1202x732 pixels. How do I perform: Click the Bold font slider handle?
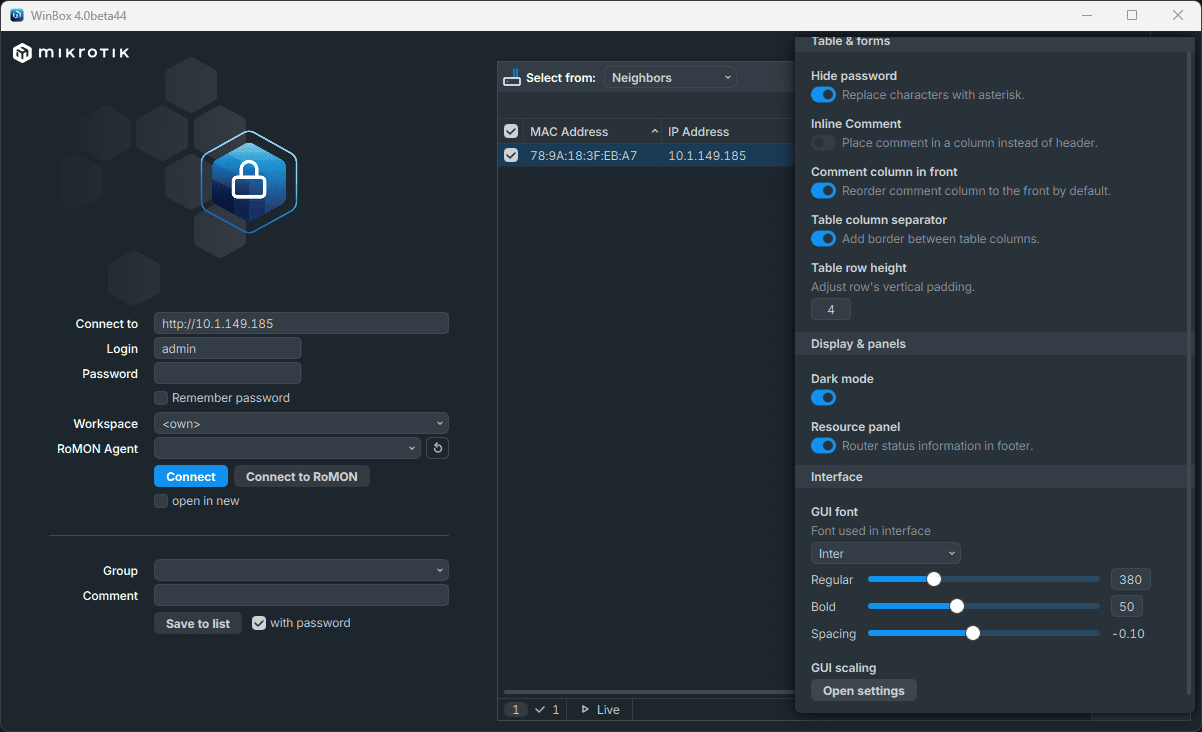click(x=956, y=606)
